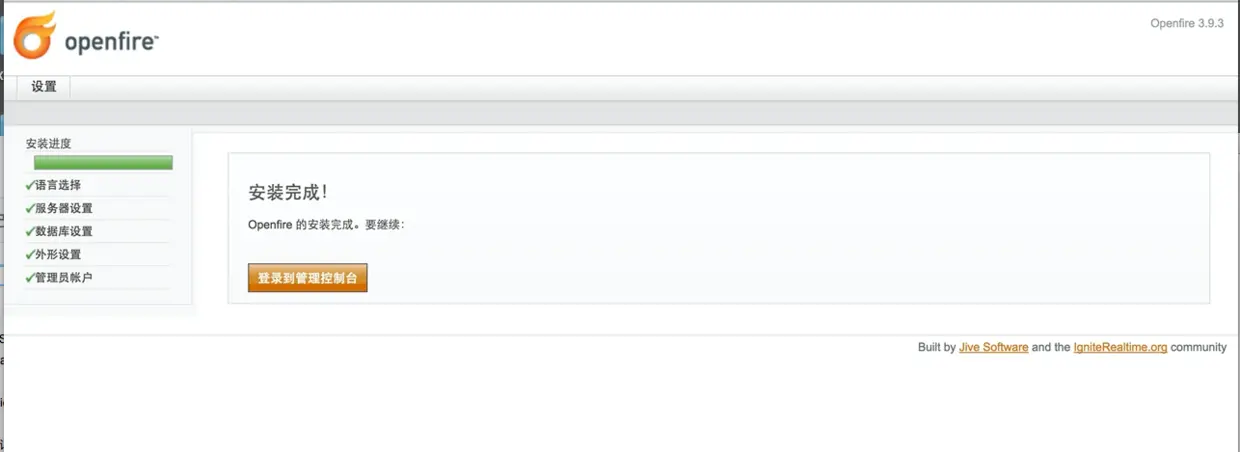Screen dimensions: 1240x452
Task: Open the 管理员帐户 sidebar step
Action: tap(64, 277)
